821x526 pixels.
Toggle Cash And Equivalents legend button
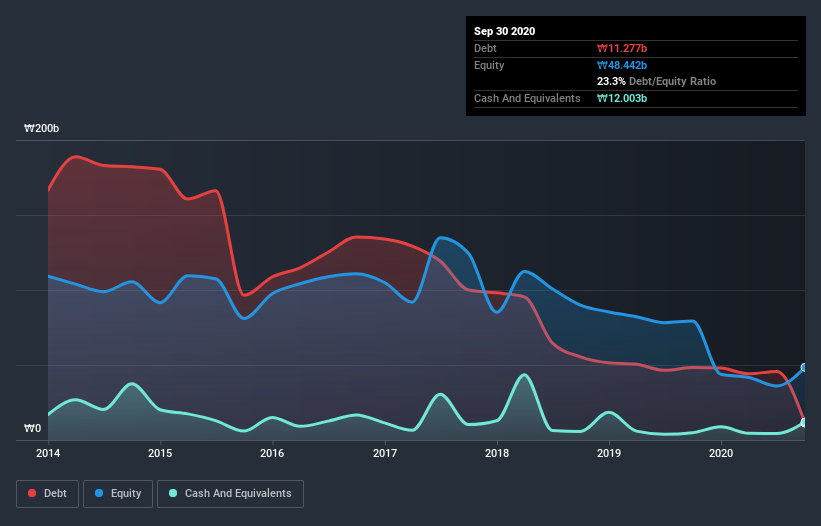click(230, 494)
